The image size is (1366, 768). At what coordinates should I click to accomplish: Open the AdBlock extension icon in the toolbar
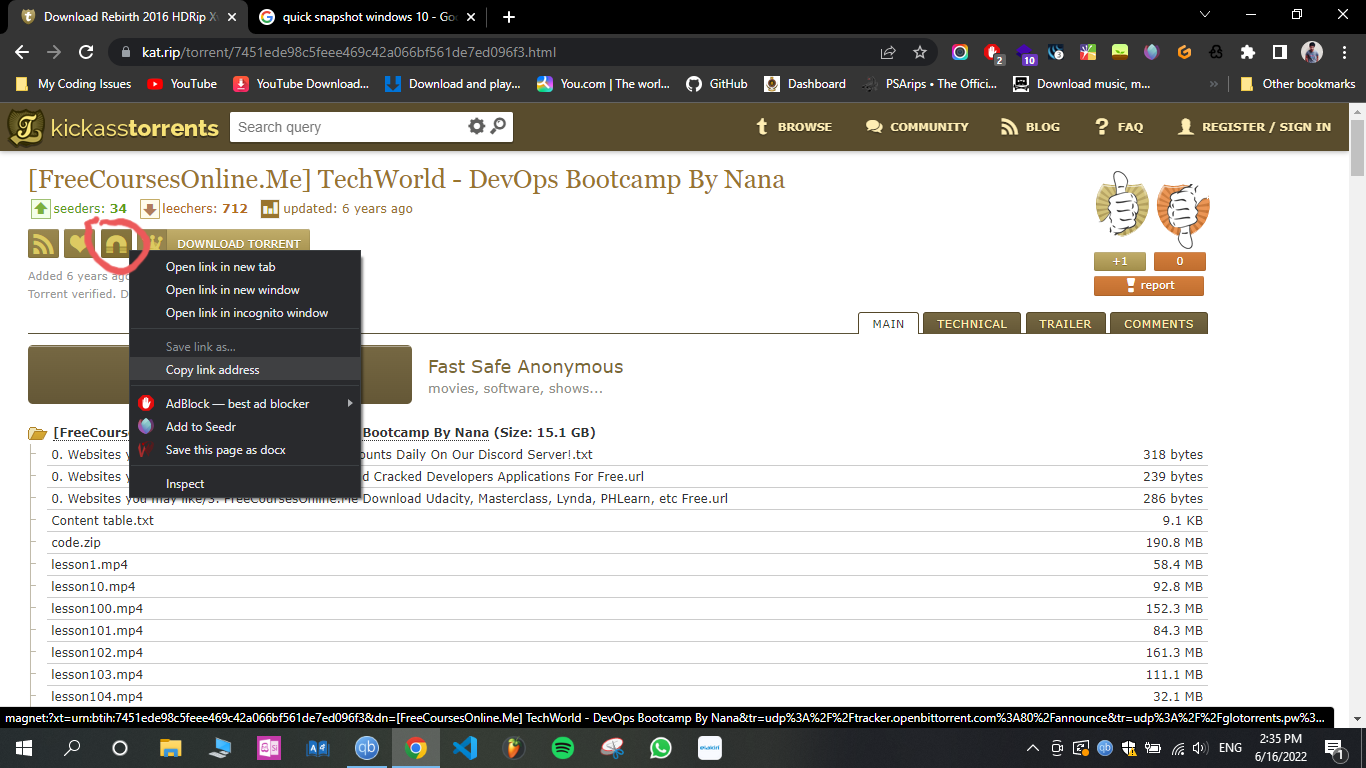[991, 52]
